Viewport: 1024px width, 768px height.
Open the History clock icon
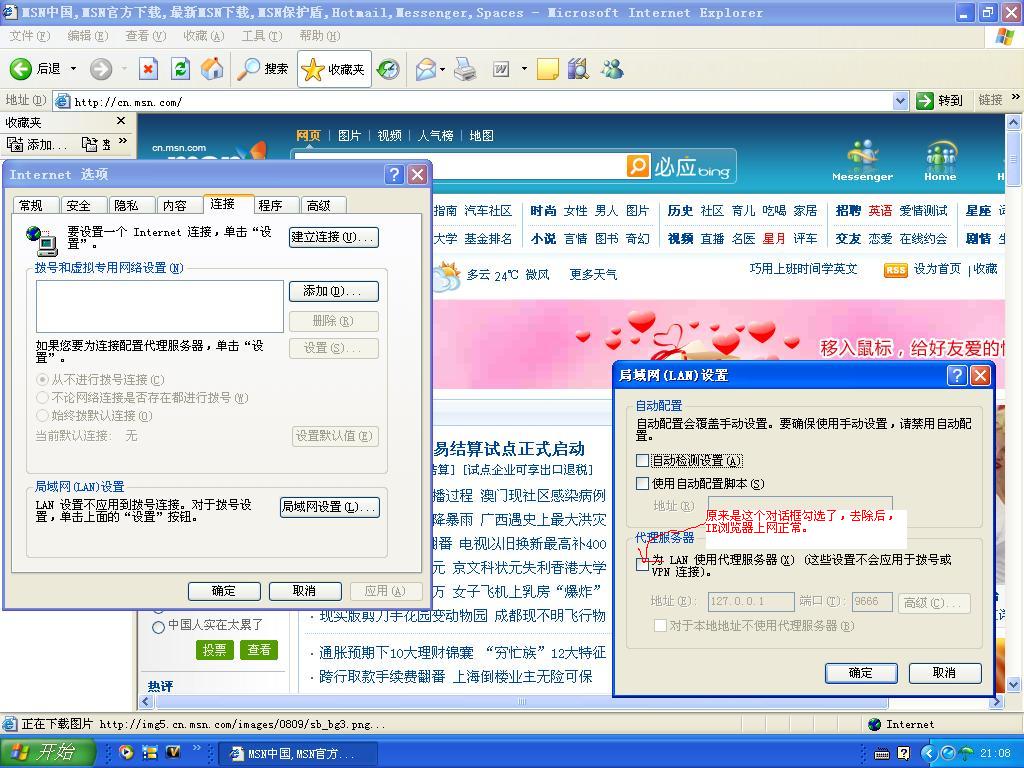point(388,69)
